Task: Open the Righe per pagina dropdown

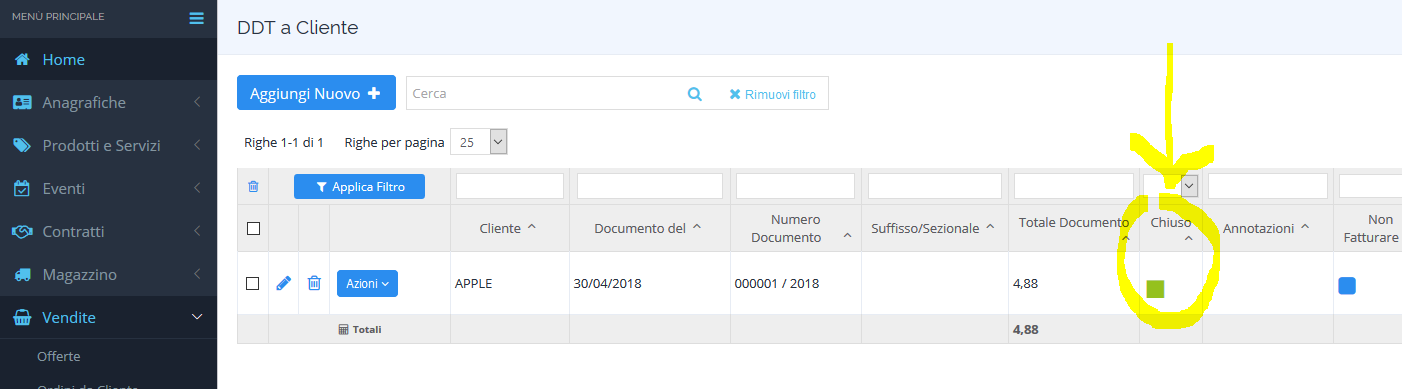Action: click(x=480, y=142)
